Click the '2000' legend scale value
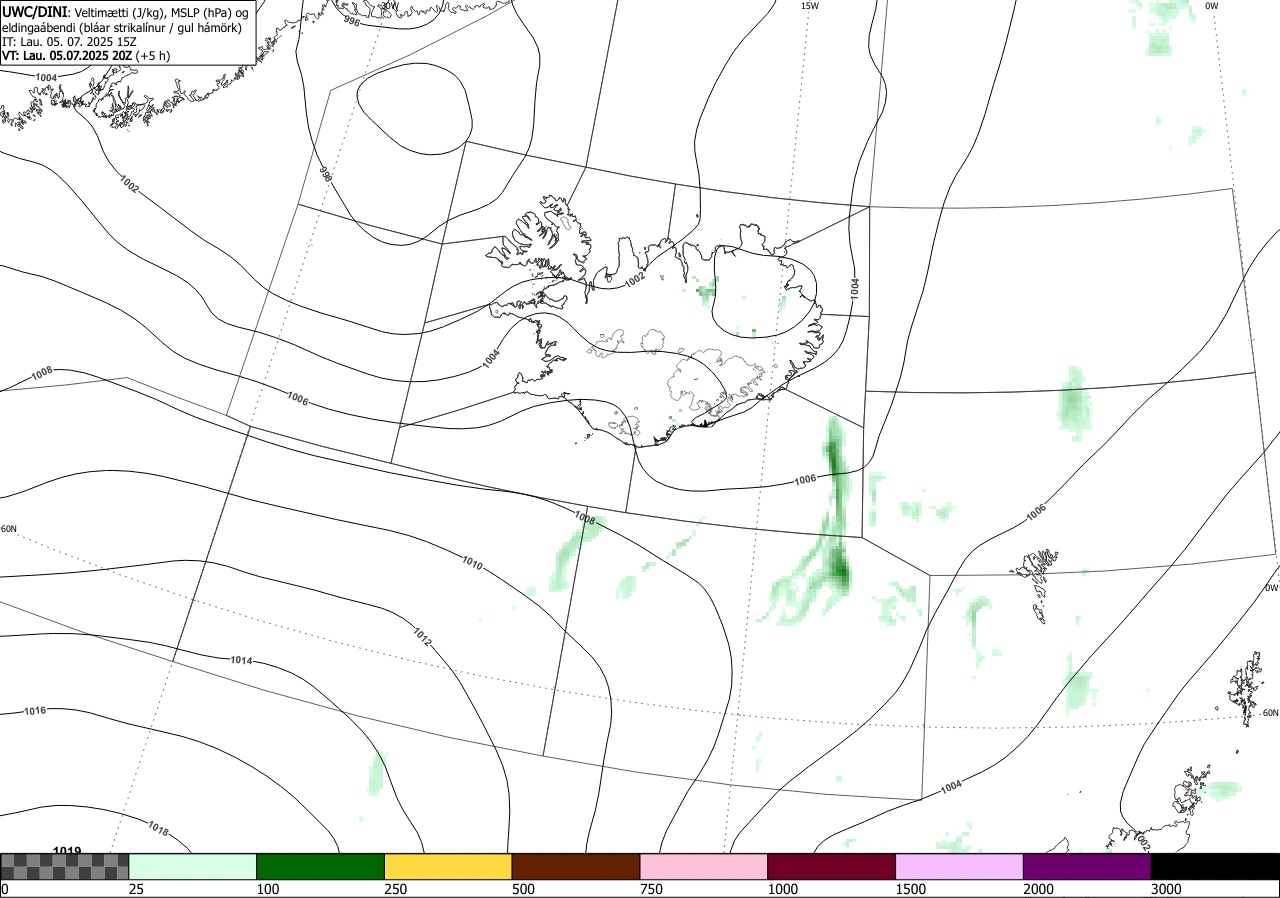 (x=1040, y=889)
